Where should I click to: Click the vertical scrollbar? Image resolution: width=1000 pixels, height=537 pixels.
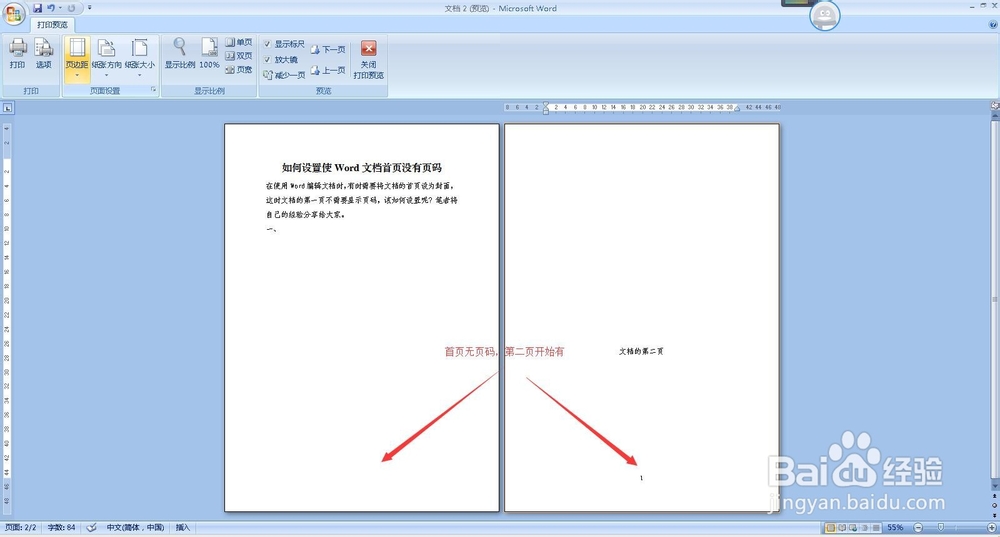pos(995,300)
